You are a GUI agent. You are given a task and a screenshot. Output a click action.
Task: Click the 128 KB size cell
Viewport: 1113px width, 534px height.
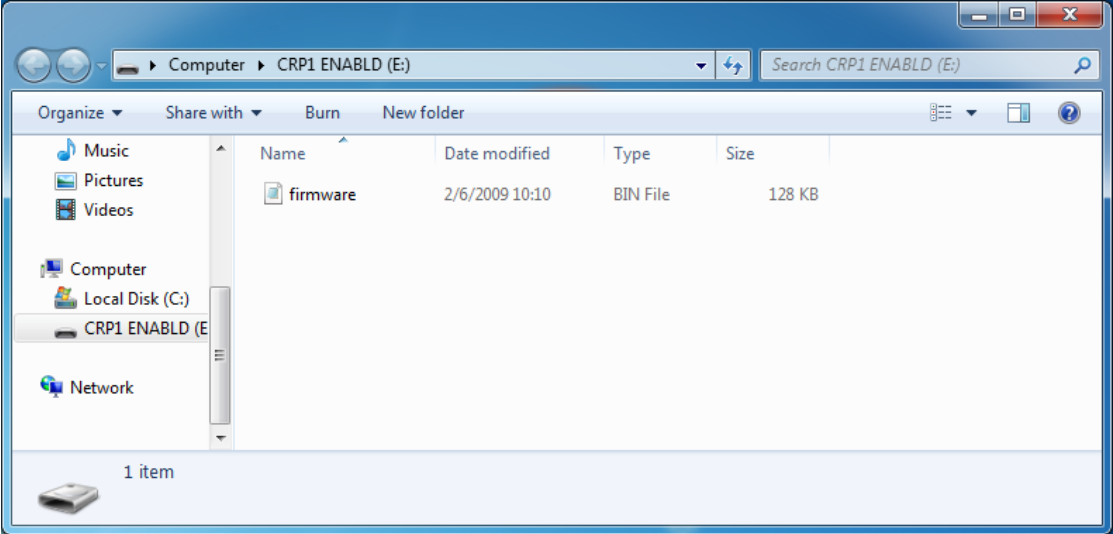click(793, 194)
